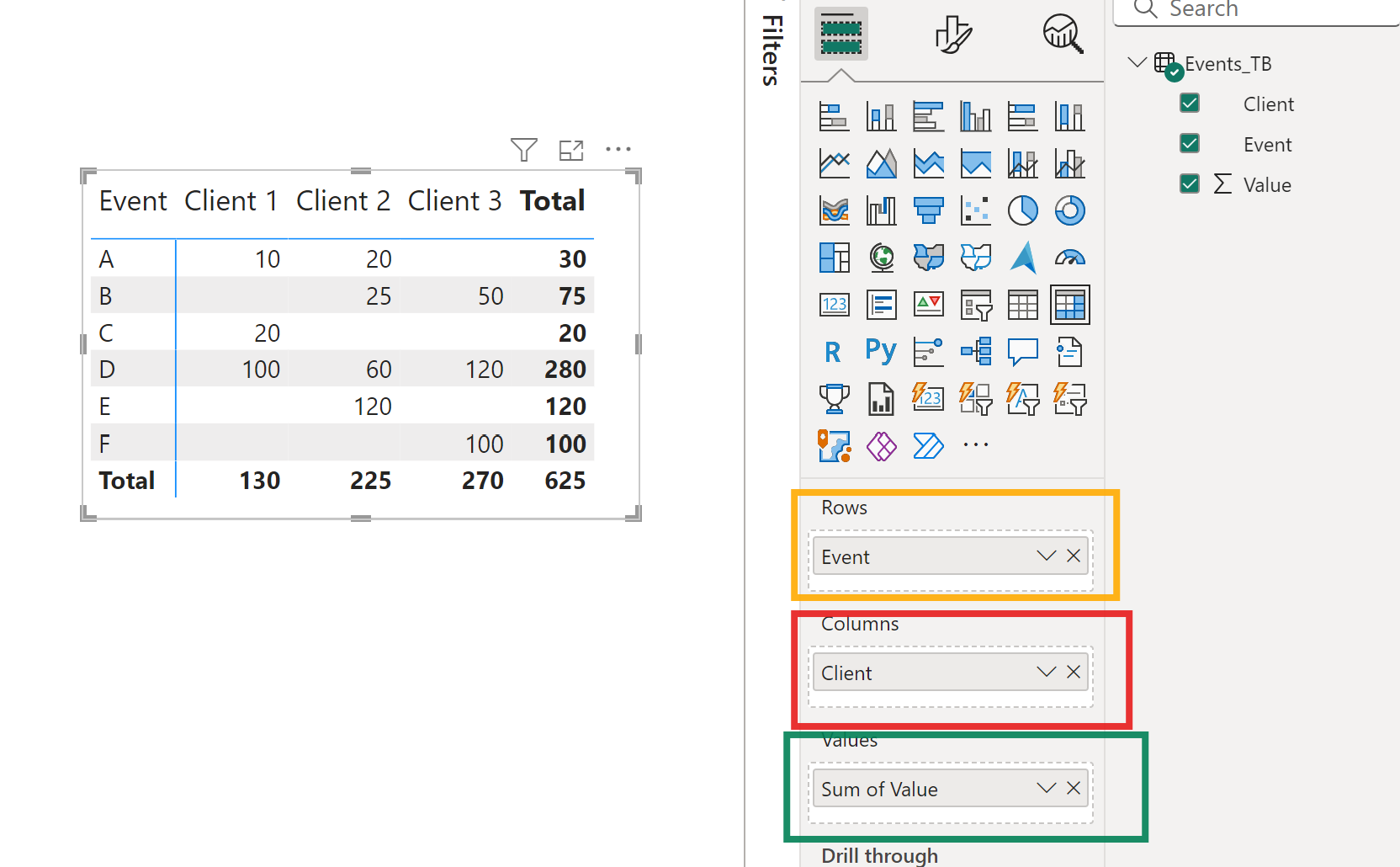1400x867 pixels.
Task: Open the matrix More options menu
Action: tap(618, 149)
